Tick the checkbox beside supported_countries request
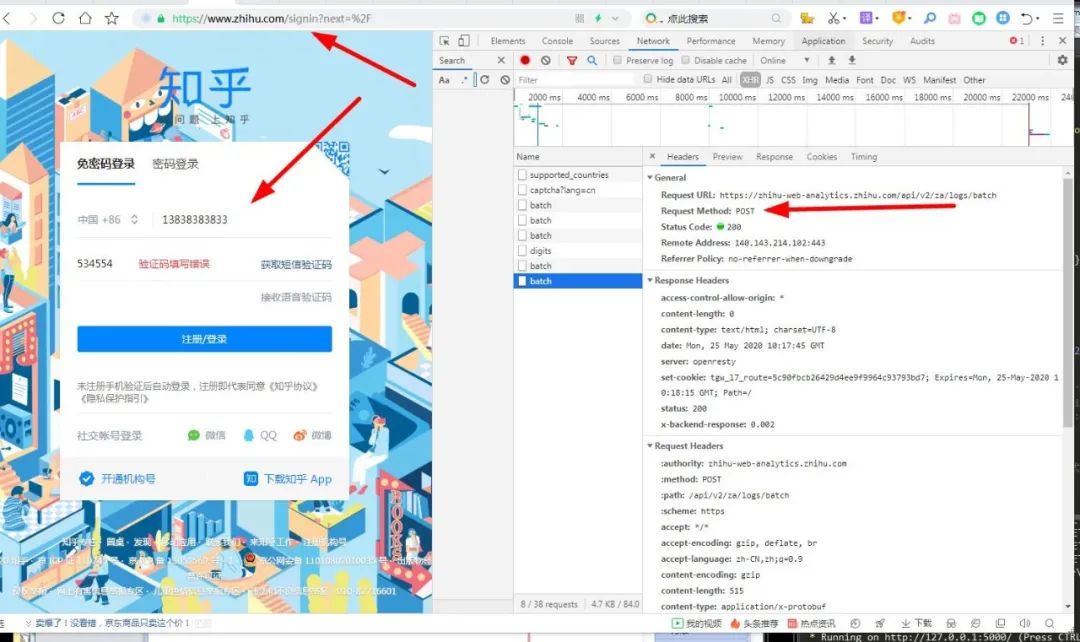The image size is (1080, 642). pos(522,175)
